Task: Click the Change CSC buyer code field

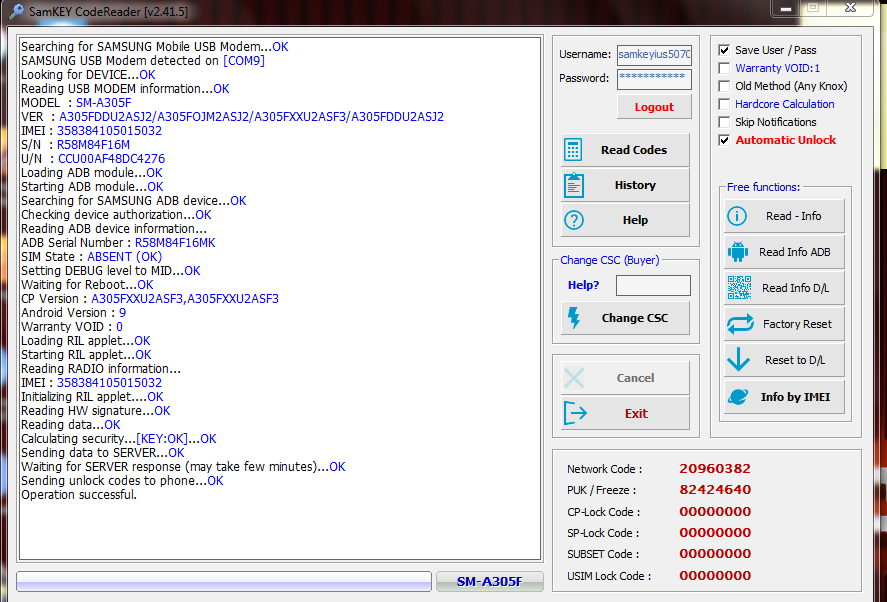Action: pyautogui.click(x=653, y=285)
